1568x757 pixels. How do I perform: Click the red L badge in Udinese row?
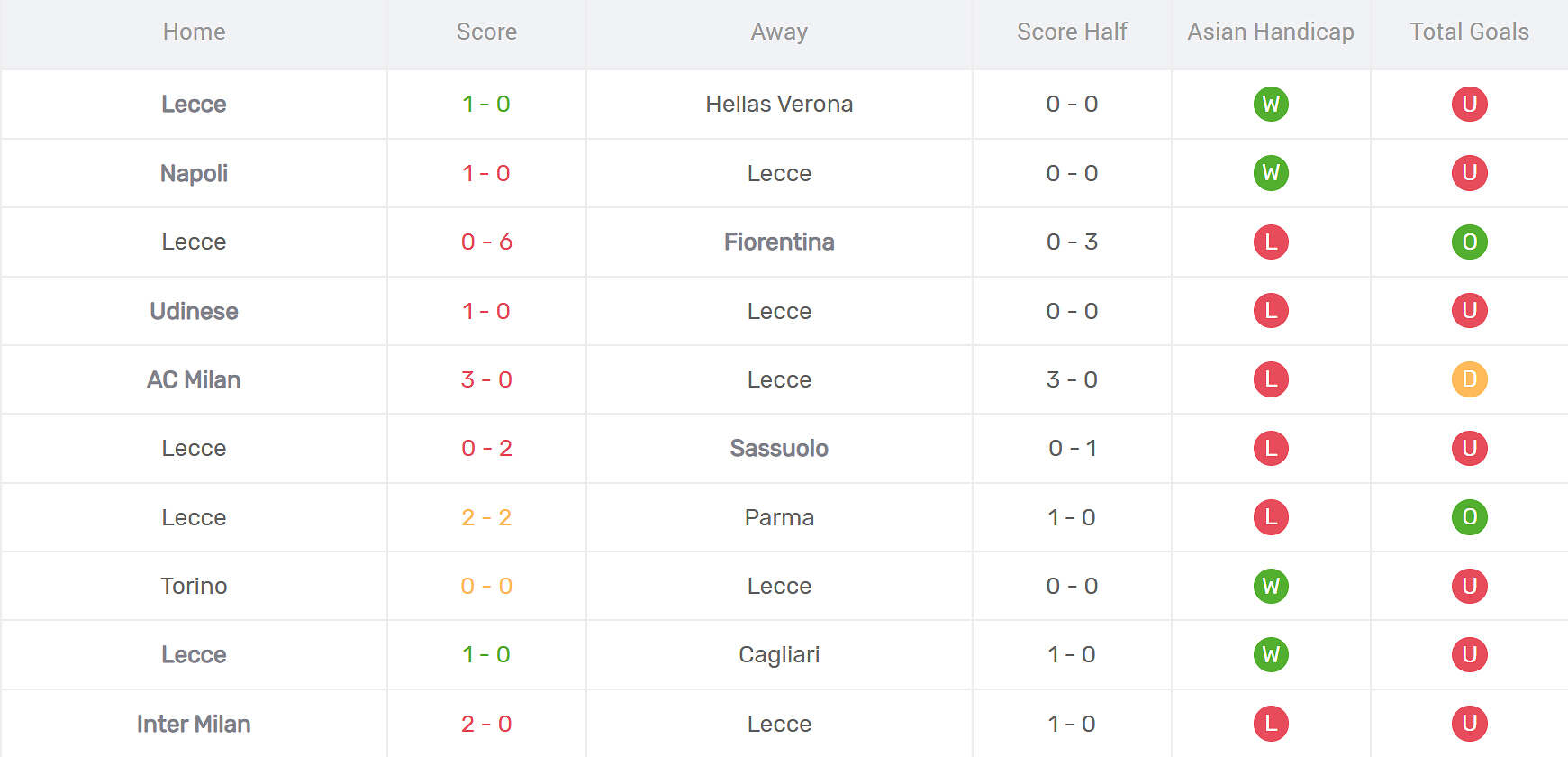(1271, 311)
